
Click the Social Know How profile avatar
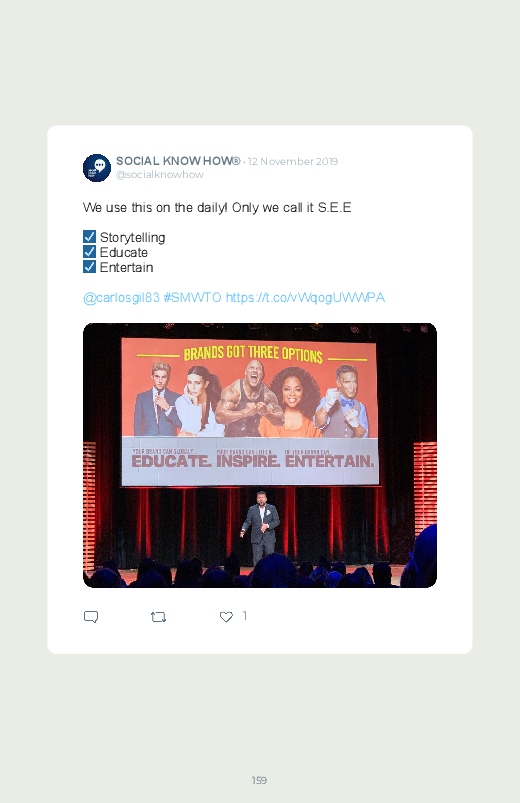click(97, 167)
